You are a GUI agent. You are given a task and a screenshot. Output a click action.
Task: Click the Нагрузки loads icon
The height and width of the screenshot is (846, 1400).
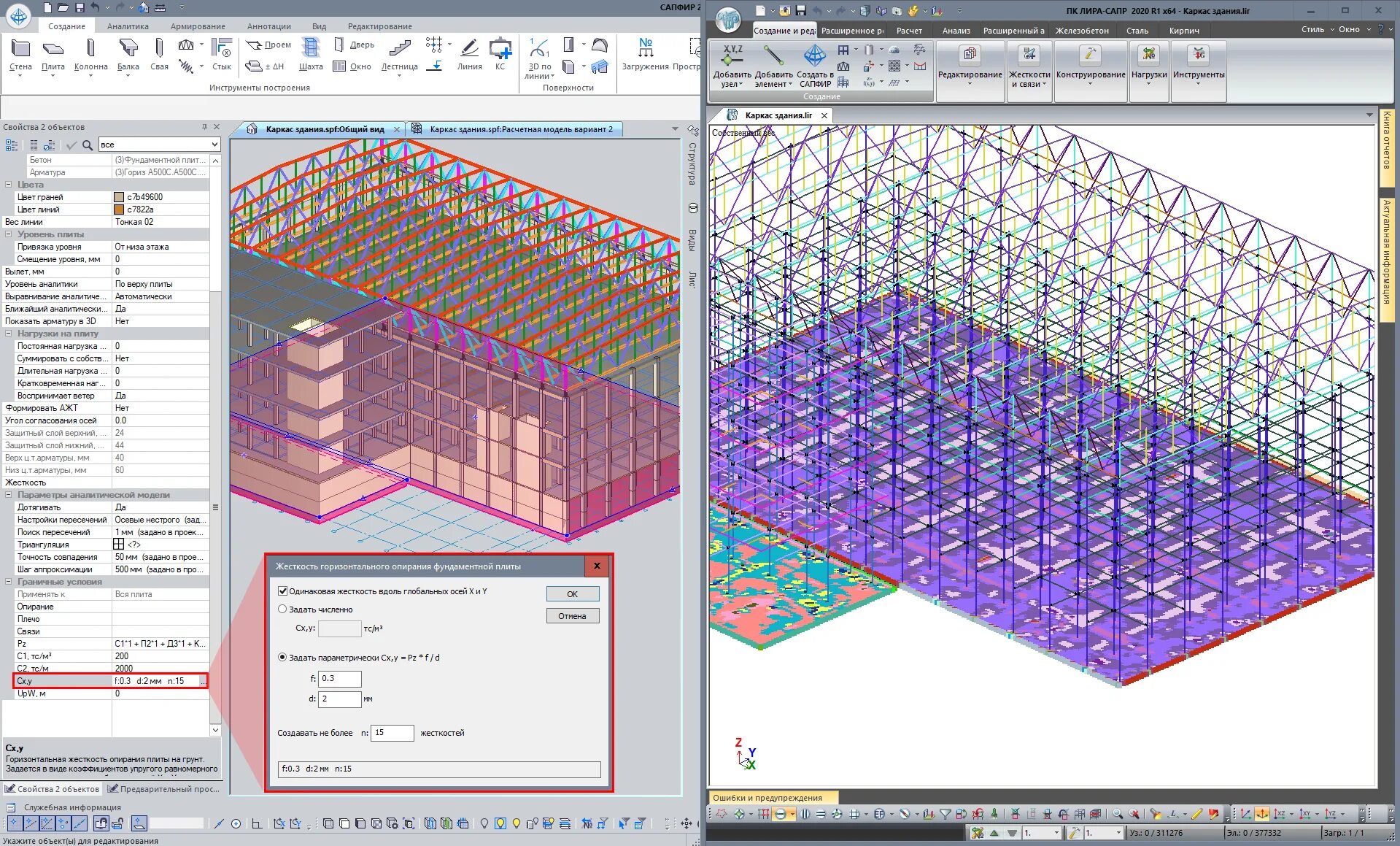pos(1148,64)
